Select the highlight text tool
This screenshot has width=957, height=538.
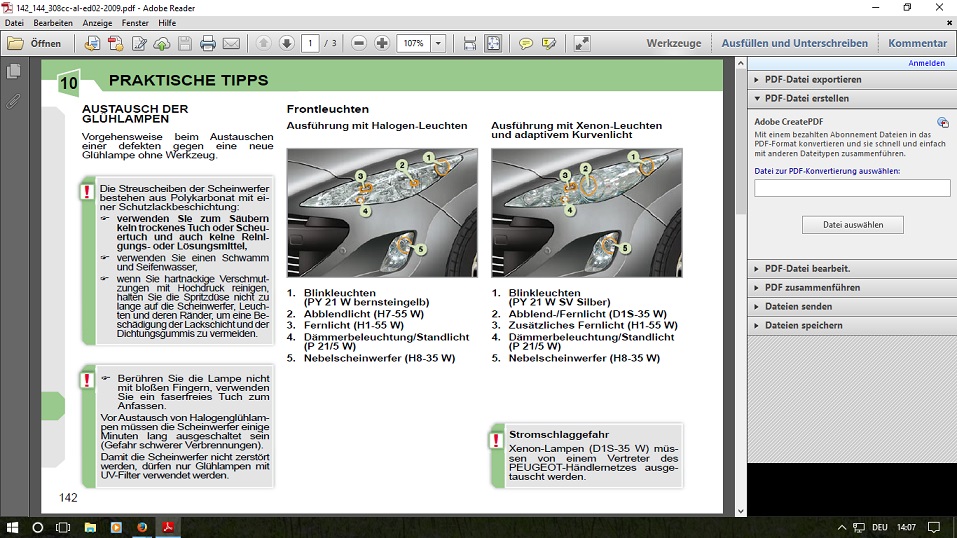click(x=548, y=44)
